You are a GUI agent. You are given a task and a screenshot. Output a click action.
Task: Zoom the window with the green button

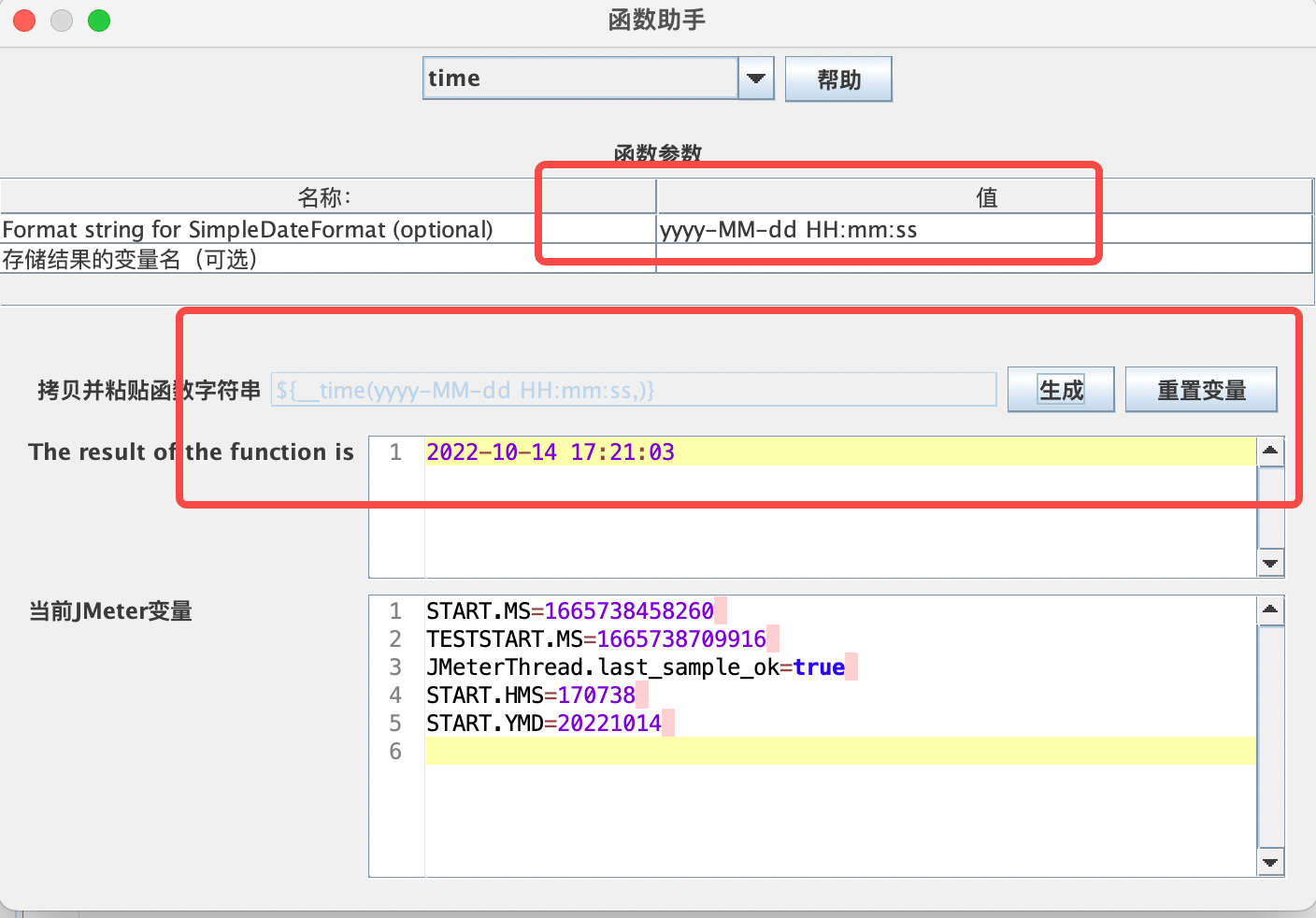pos(99,21)
